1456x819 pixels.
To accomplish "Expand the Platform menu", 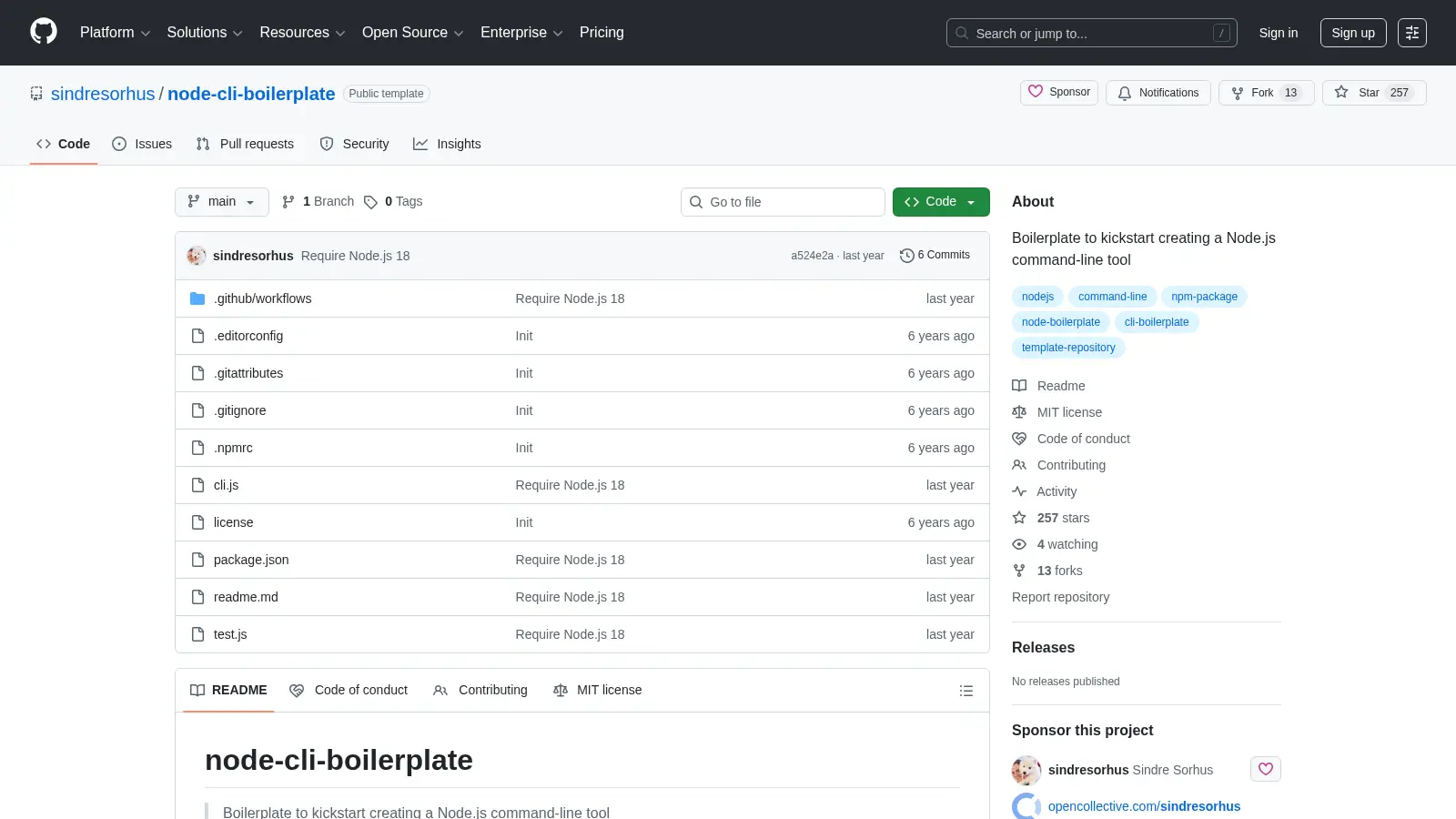I will 115,33.
